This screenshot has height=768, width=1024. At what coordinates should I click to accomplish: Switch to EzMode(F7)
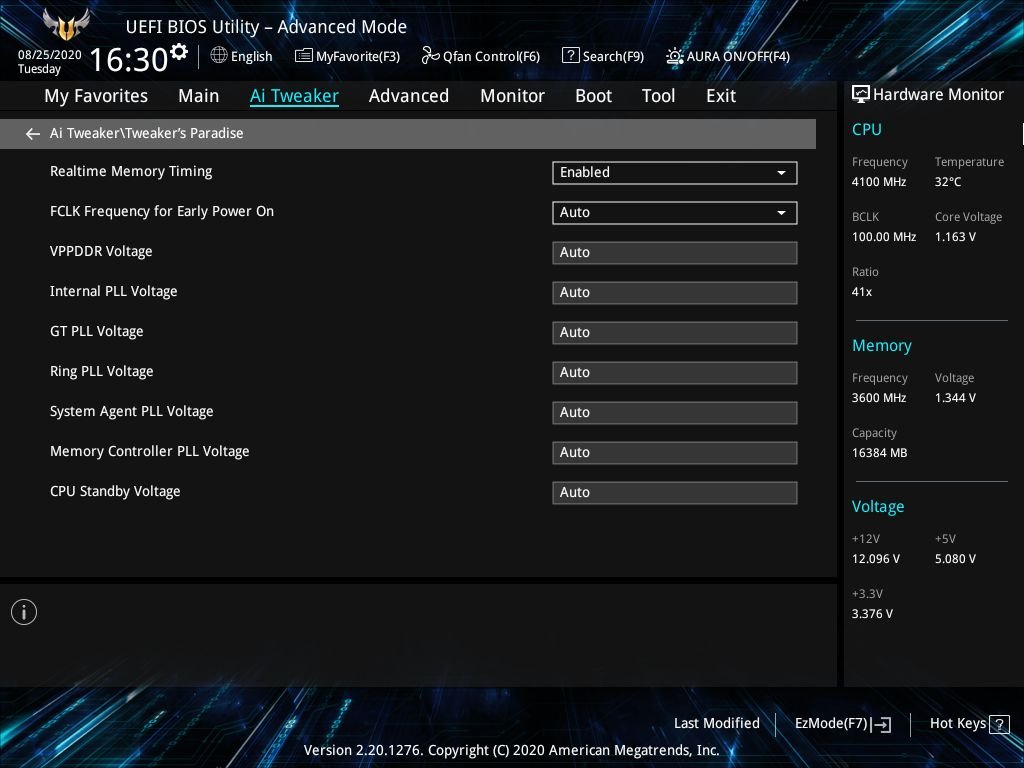click(x=842, y=724)
